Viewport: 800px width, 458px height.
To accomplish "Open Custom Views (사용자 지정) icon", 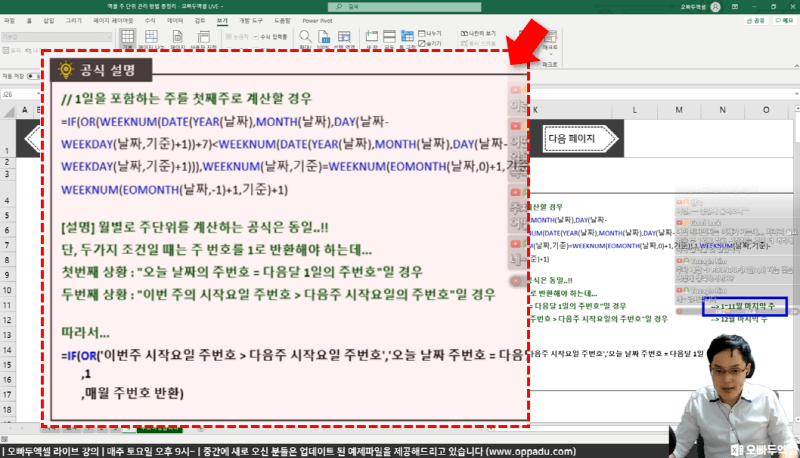I will [x=204, y=39].
